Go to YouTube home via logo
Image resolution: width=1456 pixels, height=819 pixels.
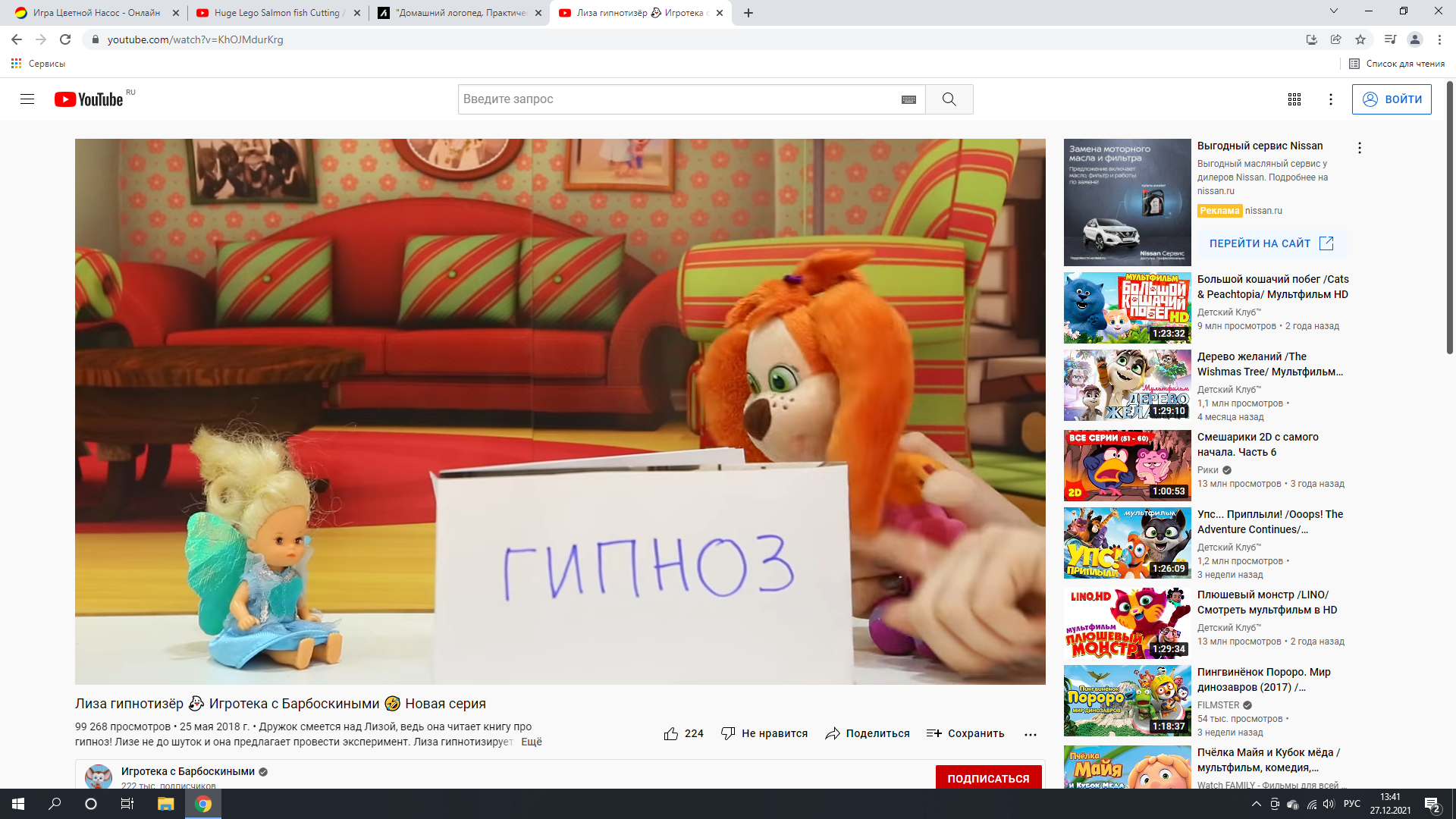89,99
